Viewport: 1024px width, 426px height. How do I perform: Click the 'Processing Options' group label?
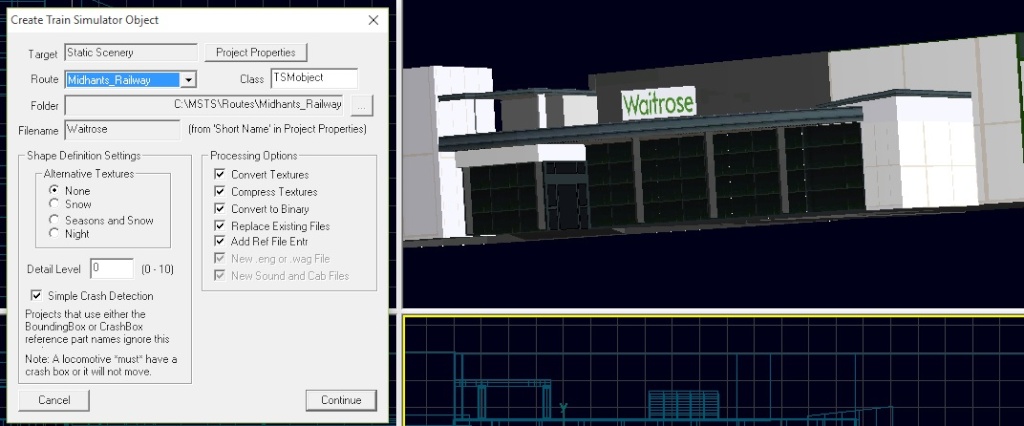click(253, 156)
